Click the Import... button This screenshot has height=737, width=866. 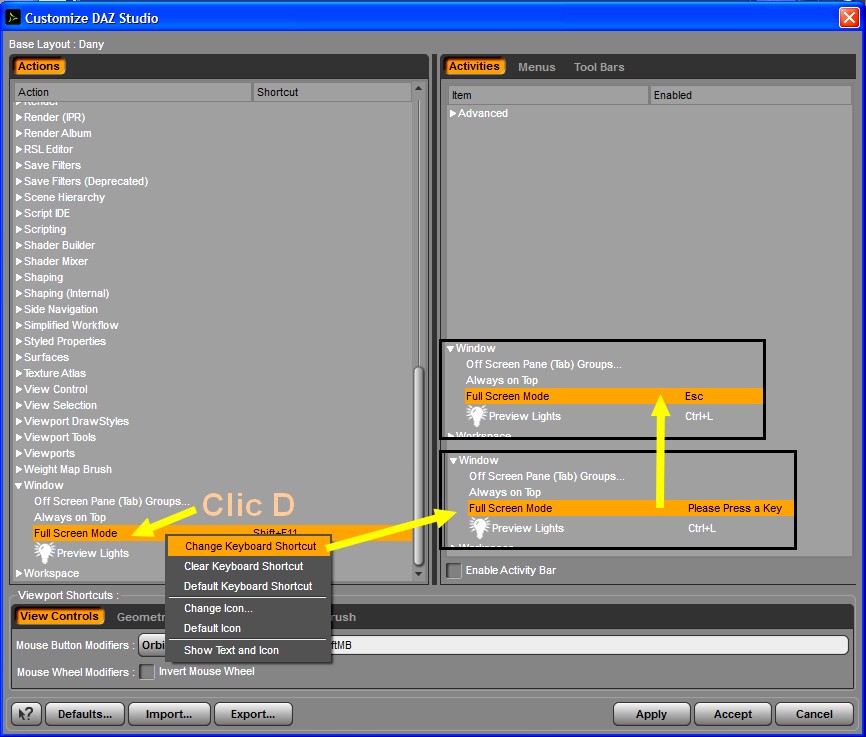coord(169,714)
